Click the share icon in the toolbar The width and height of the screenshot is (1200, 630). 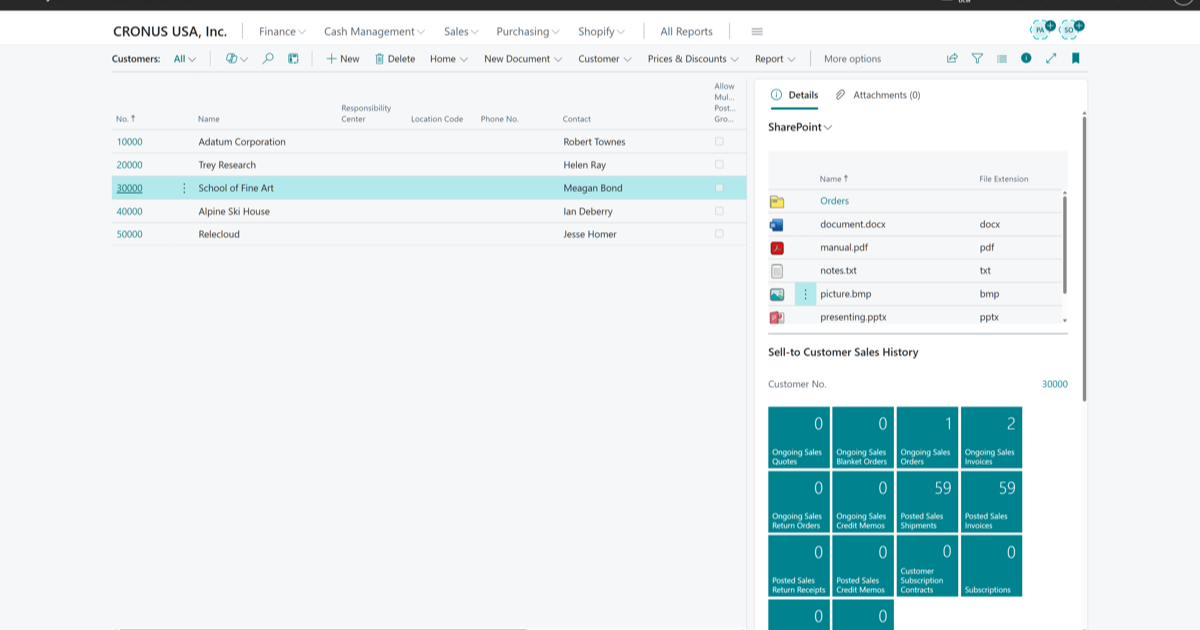tap(952, 59)
